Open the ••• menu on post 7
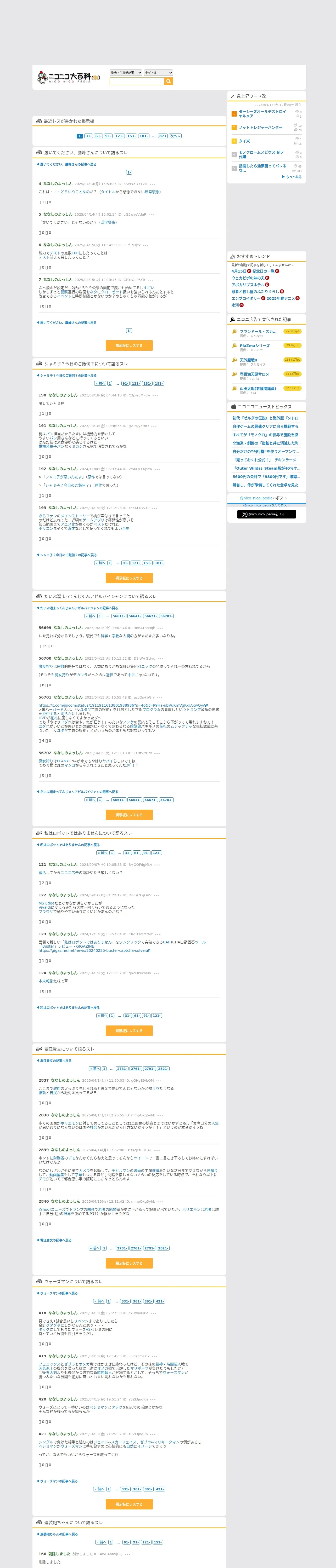This screenshot has width=336, height=1568. pos(150,280)
